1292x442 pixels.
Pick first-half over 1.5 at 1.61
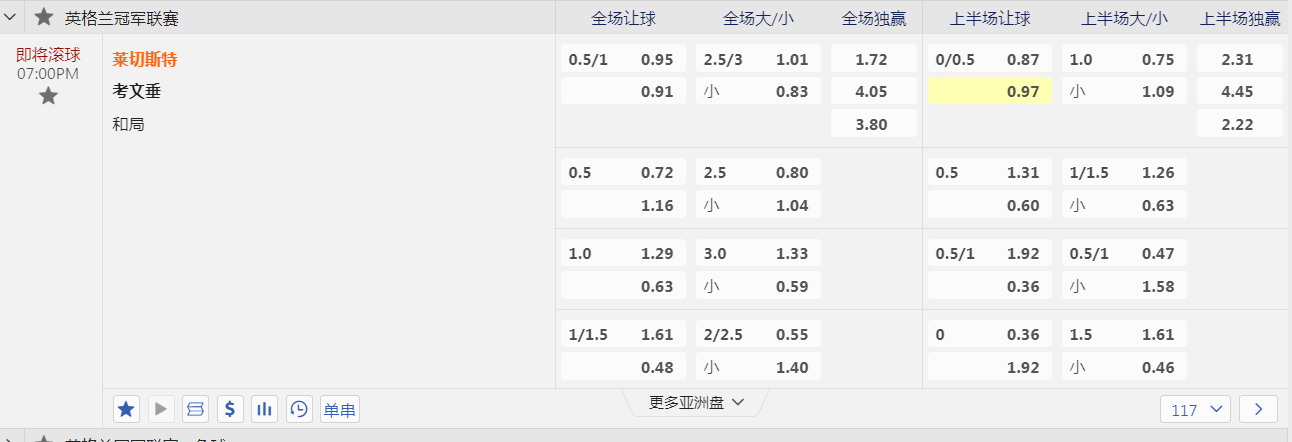[x=1124, y=334]
